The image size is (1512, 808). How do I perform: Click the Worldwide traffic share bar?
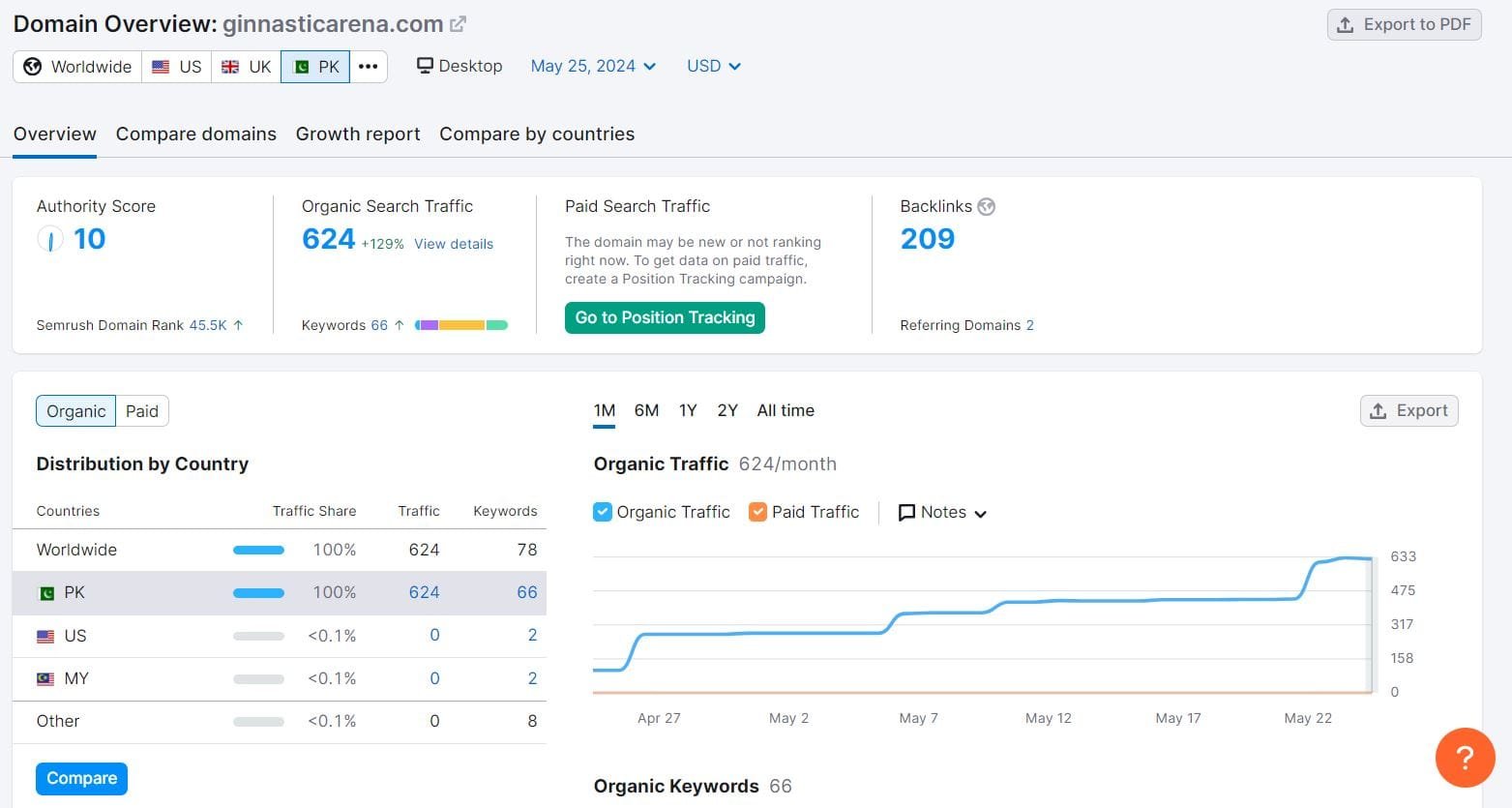pos(258,550)
